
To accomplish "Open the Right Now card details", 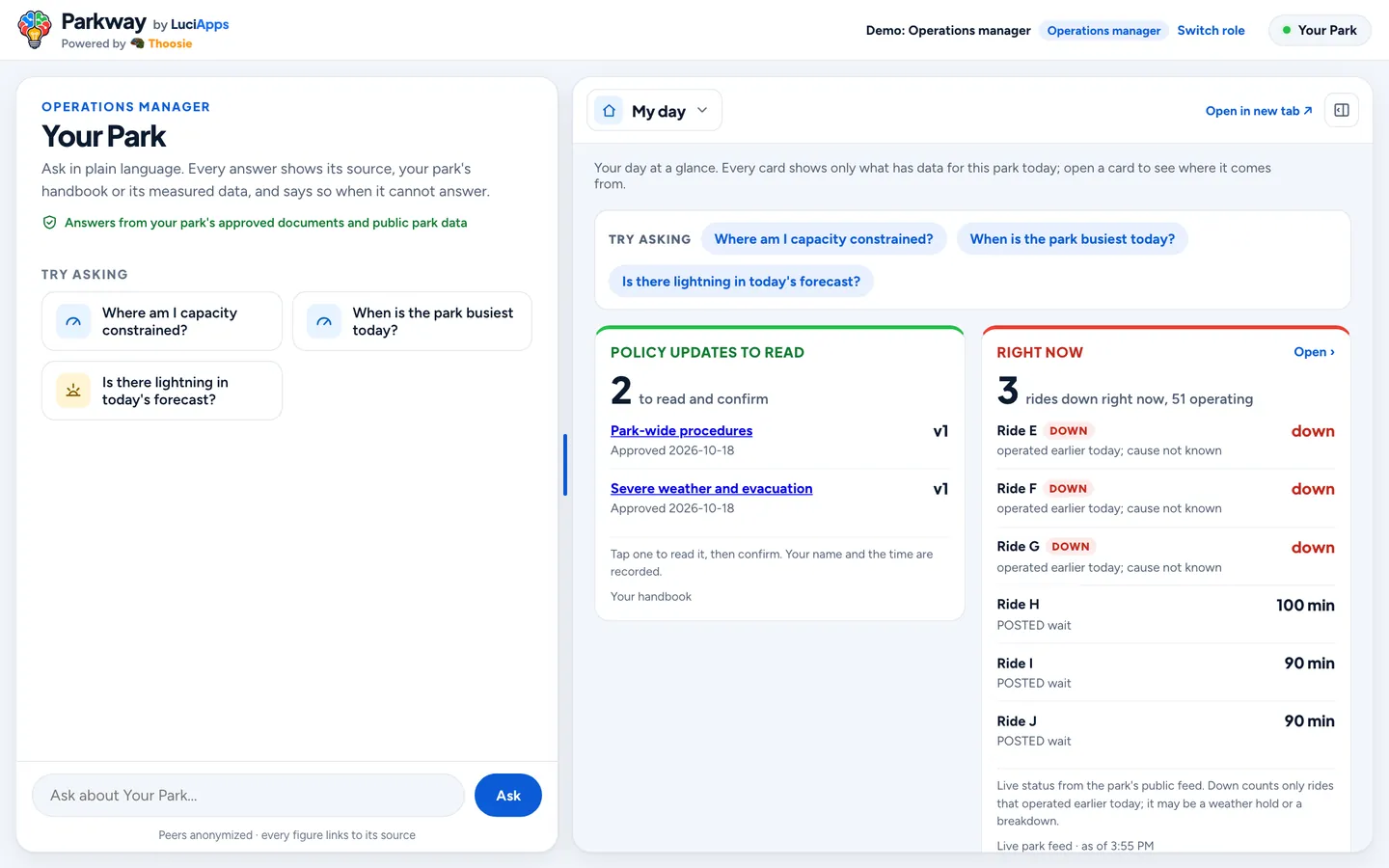I will coord(1314,352).
